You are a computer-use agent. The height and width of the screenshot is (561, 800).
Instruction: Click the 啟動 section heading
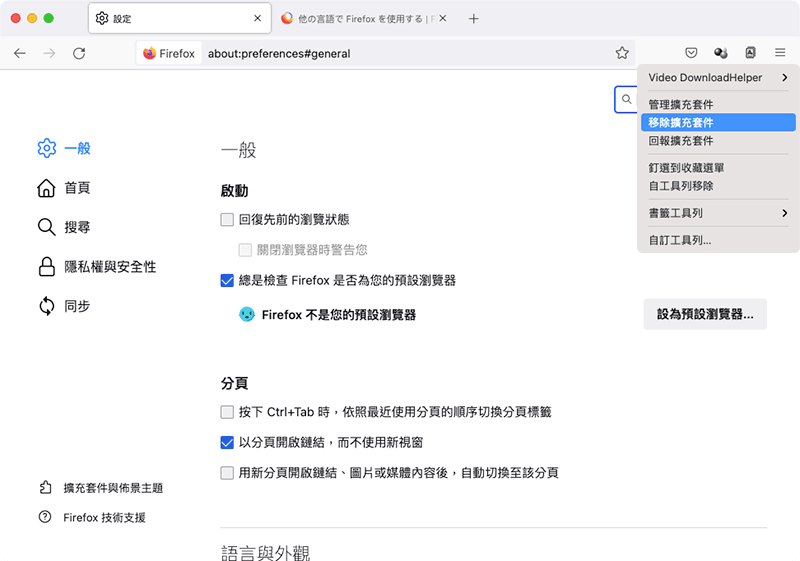point(234,191)
